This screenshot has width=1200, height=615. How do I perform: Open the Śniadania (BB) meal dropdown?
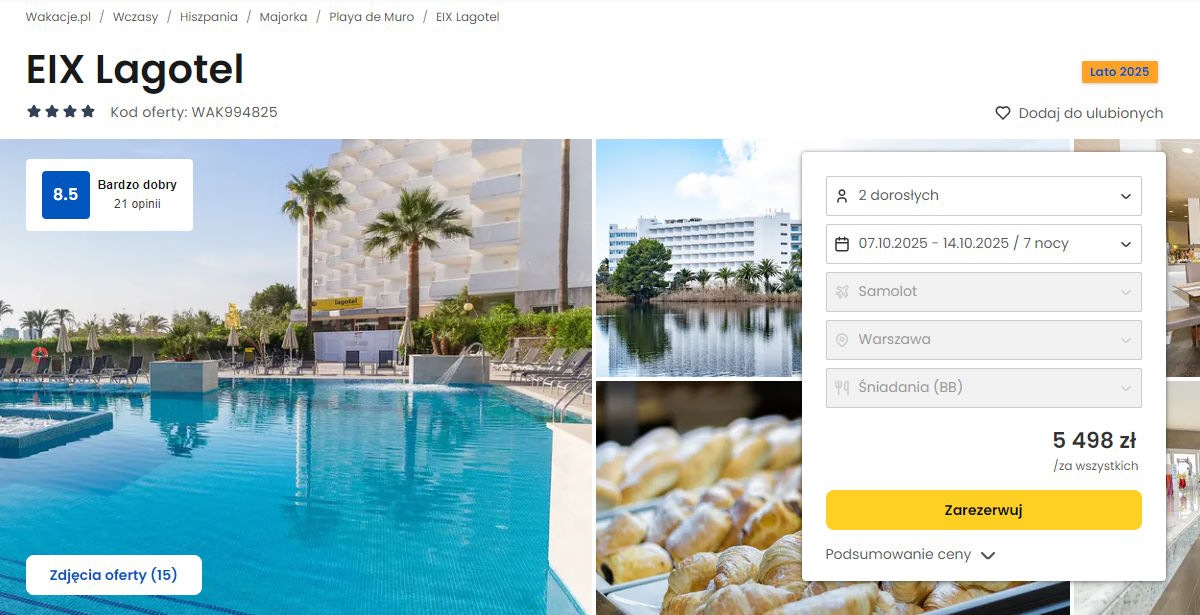[x=983, y=388]
